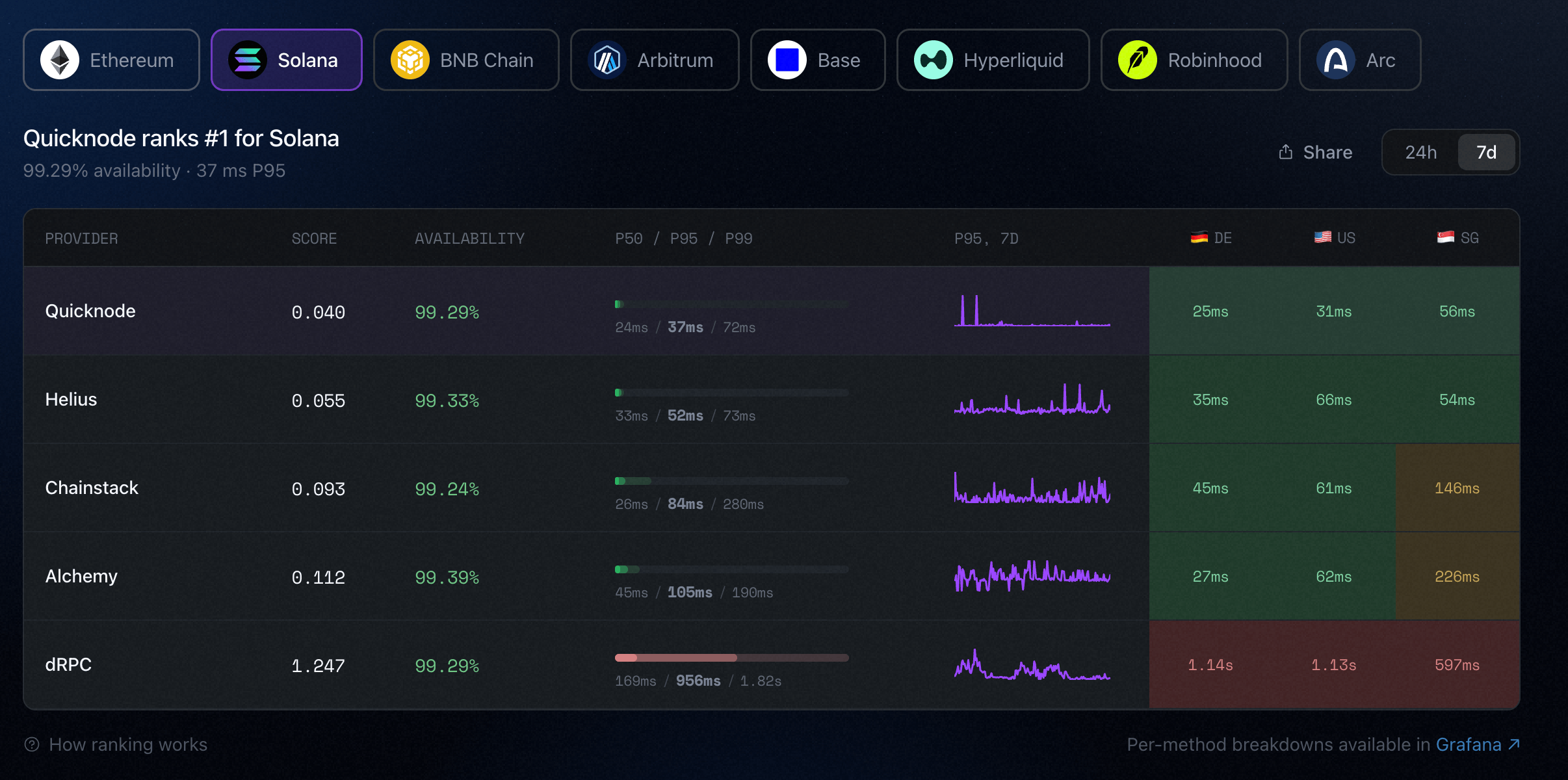Select the Chainstack provider name
Screen dimensions: 1568x780
pos(92,487)
